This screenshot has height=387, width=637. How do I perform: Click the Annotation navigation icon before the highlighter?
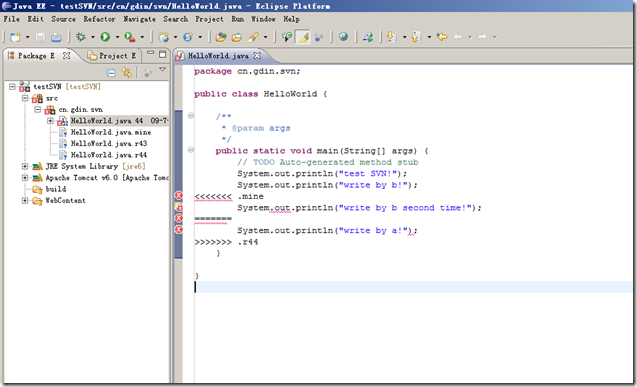(x=287, y=37)
